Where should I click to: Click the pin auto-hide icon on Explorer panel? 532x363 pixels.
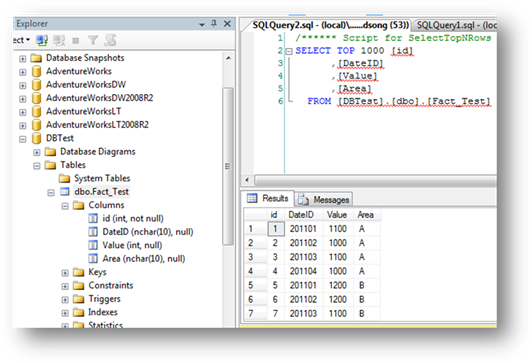214,23
